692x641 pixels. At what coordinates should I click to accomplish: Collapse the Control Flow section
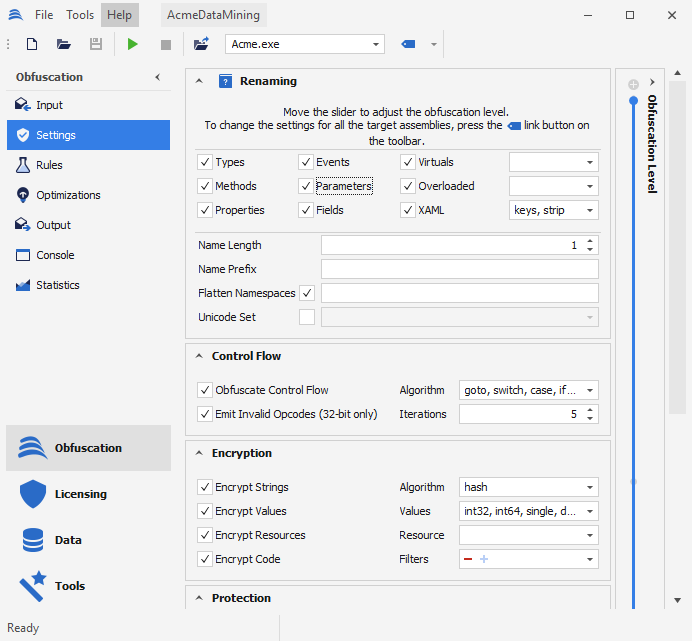pyautogui.click(x=198, y=356)
